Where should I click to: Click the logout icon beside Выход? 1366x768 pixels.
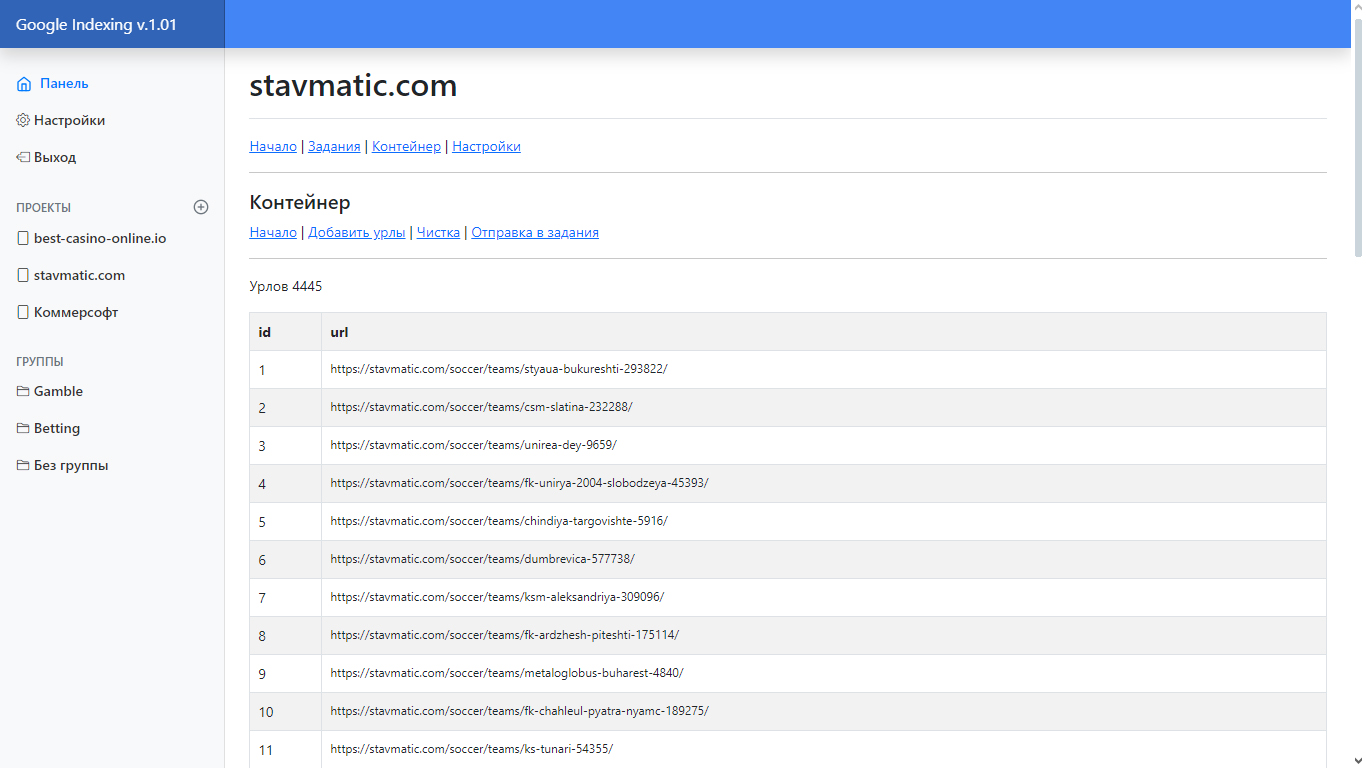point(23,157)
